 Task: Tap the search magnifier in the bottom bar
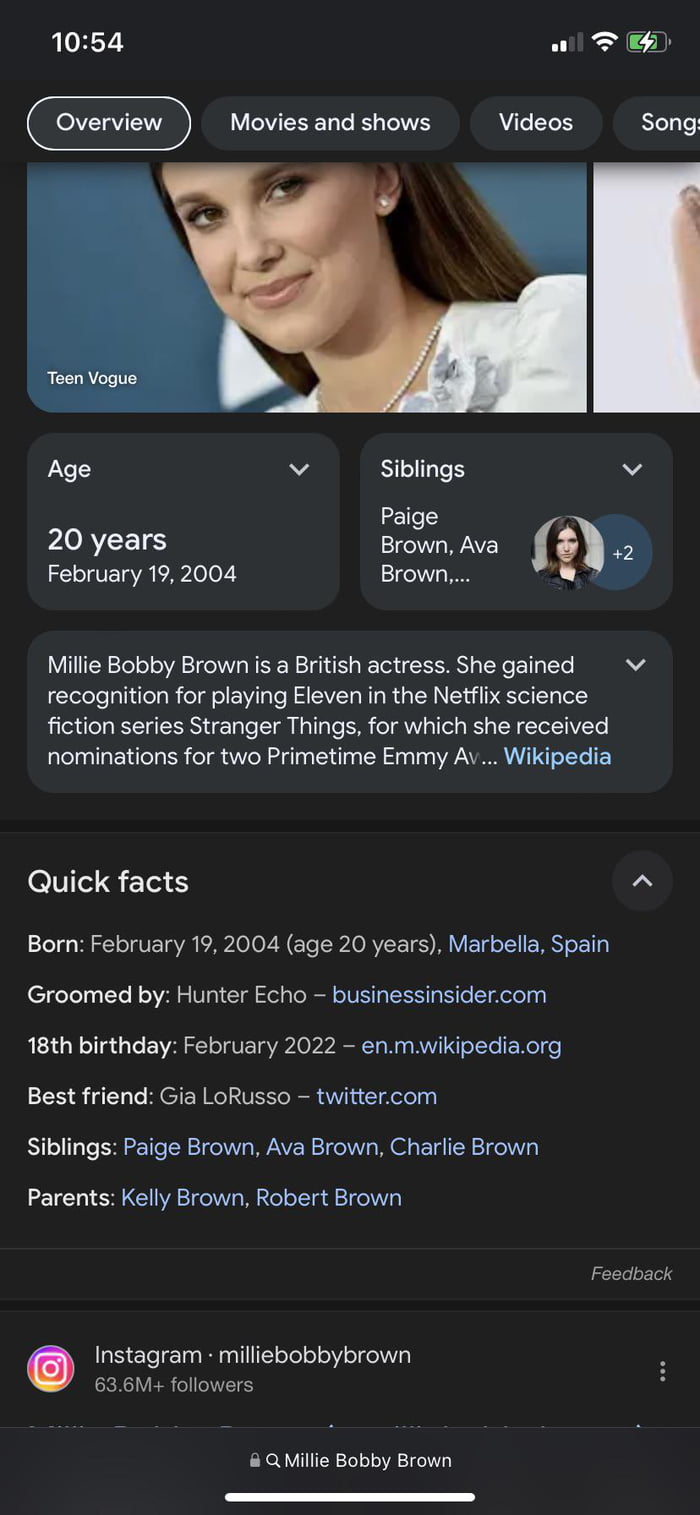click(x=272, y=1460)
